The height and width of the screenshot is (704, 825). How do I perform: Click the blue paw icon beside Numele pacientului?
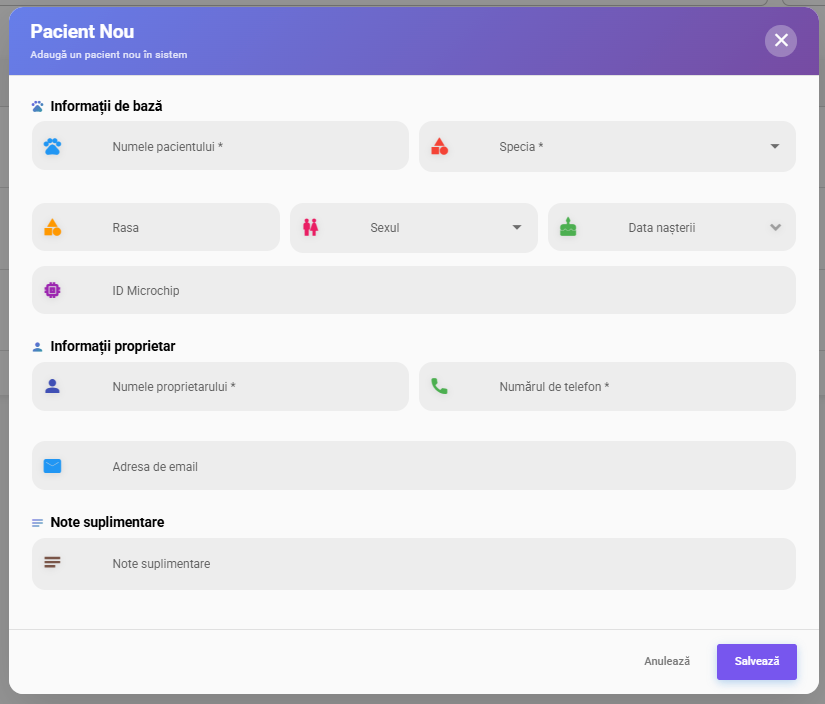pyautogui.click(x=52, y=146)
